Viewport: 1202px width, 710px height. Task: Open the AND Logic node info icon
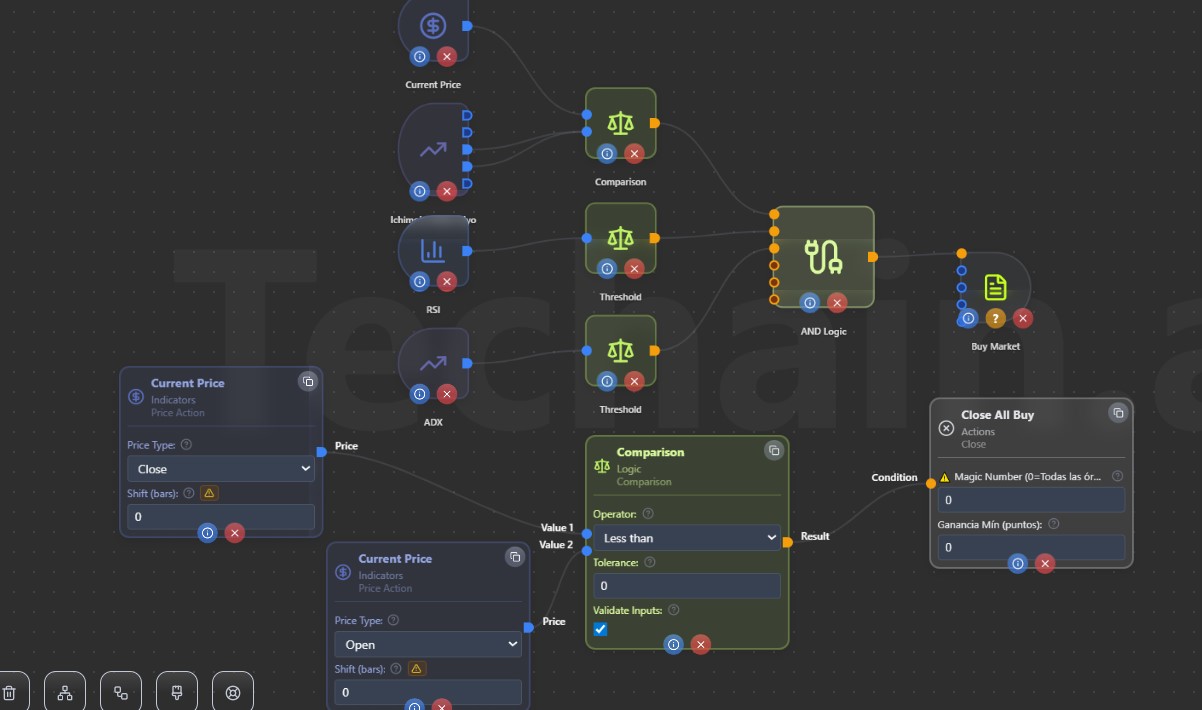810,303
